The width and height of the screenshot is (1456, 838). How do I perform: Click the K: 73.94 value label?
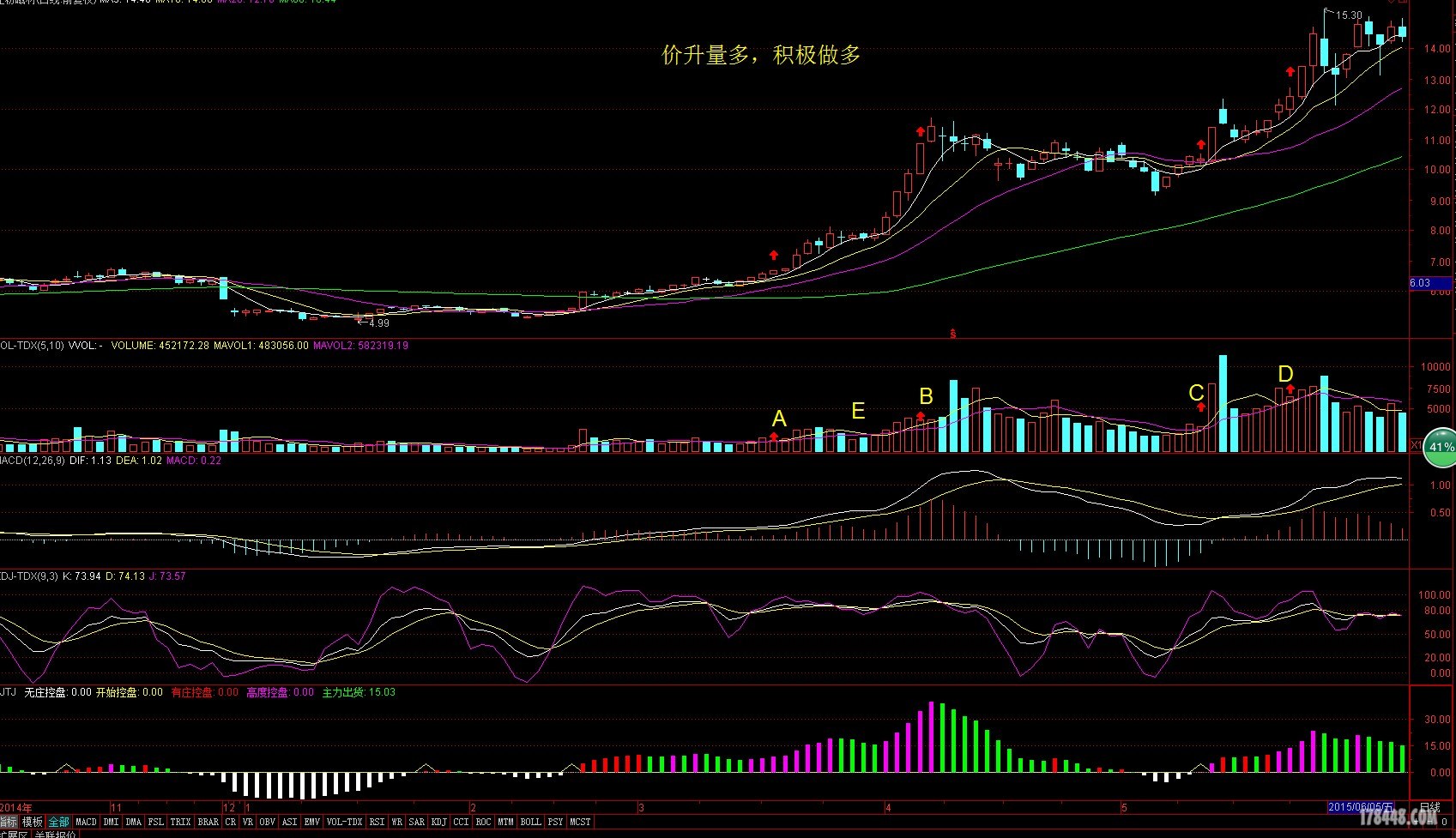(x=82, y=576)
